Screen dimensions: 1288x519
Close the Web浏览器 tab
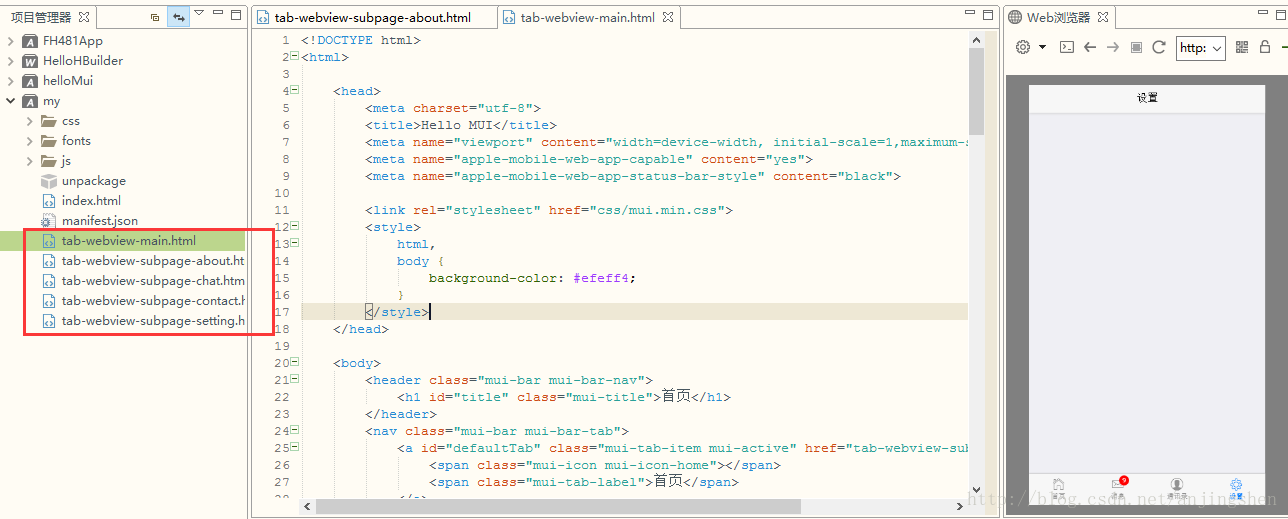1102,17
